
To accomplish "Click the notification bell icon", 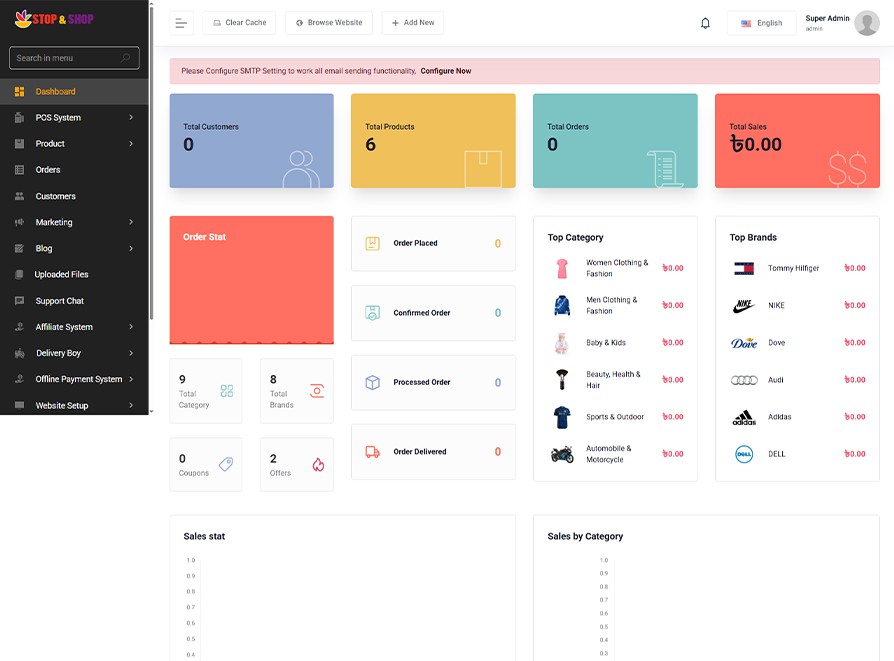I will [705, 23].
